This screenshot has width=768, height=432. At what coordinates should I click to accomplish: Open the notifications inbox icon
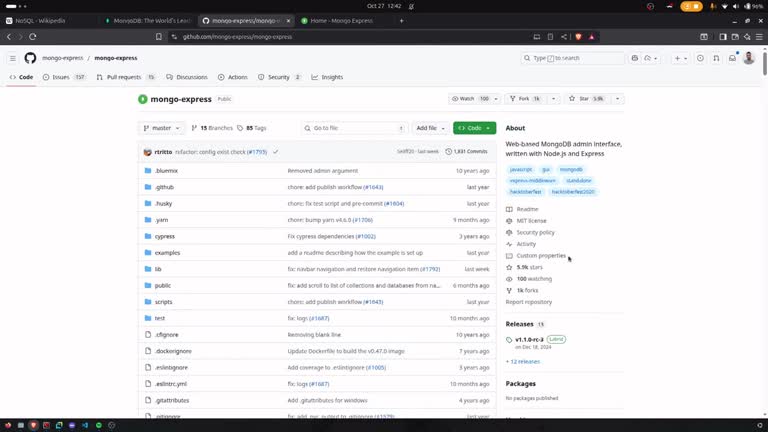(x=732, y=58)
